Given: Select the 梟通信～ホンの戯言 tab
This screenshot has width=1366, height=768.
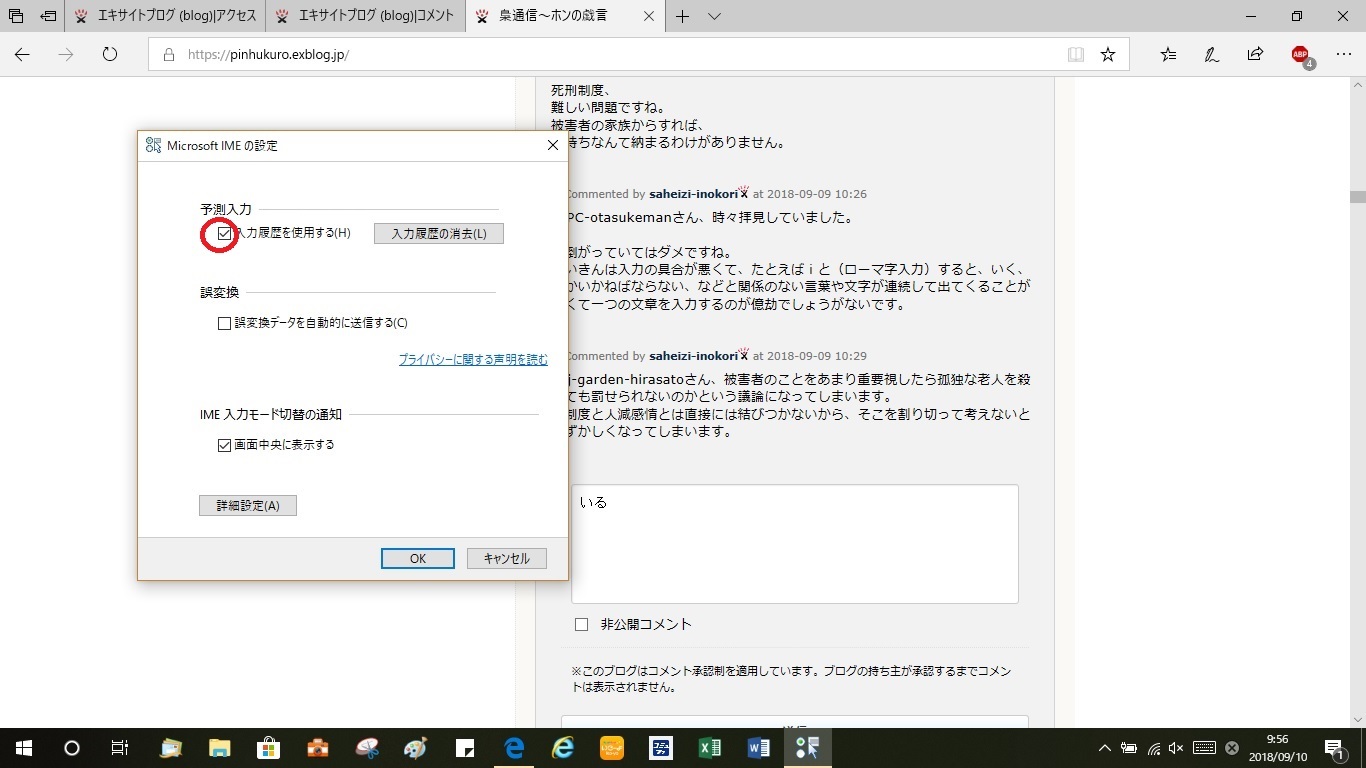Looking at the screenshot, I should tap(566, 16).
